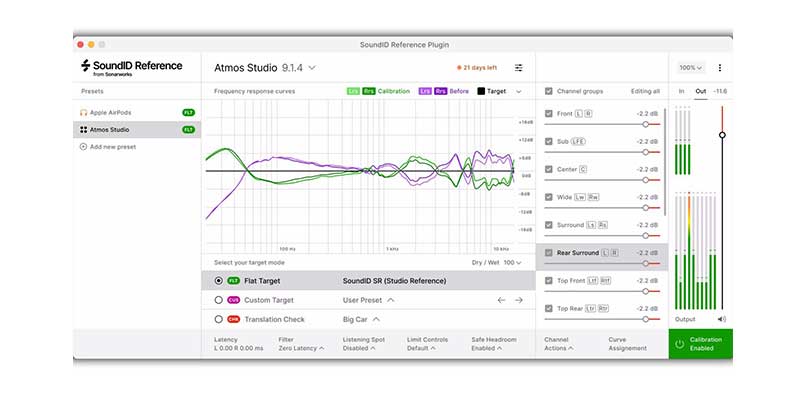Select the Flat Target radio button

point(219,281)
